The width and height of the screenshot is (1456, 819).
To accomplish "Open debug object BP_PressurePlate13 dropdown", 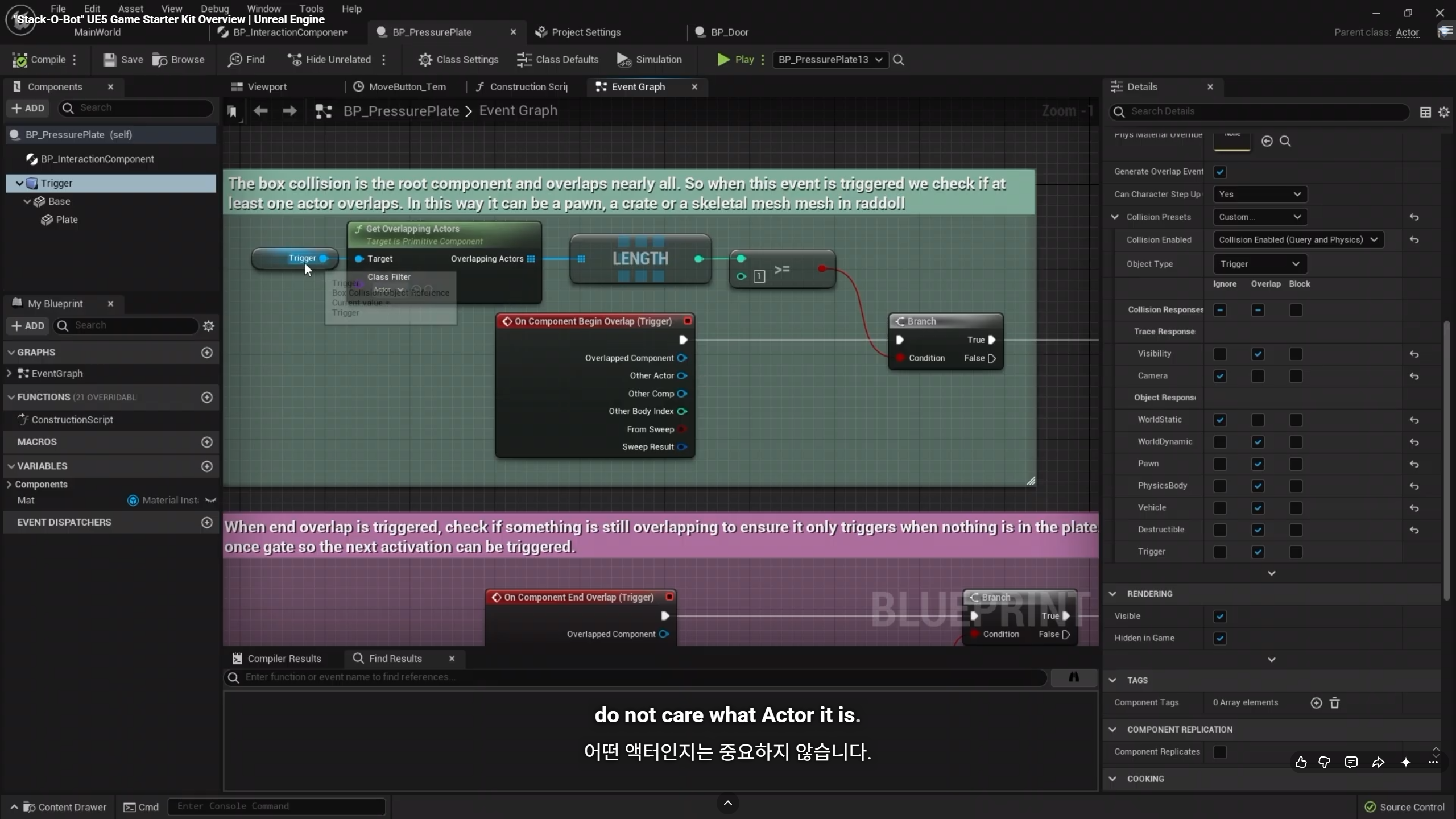I will (830, 60).
